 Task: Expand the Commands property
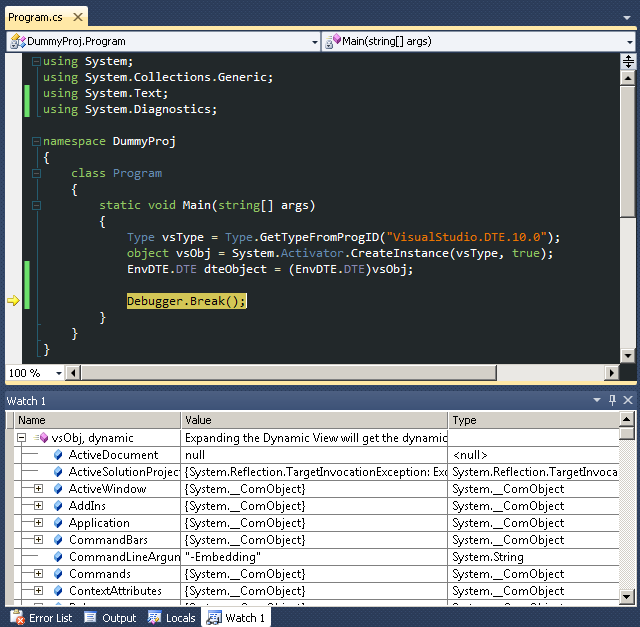click(38, 574)
